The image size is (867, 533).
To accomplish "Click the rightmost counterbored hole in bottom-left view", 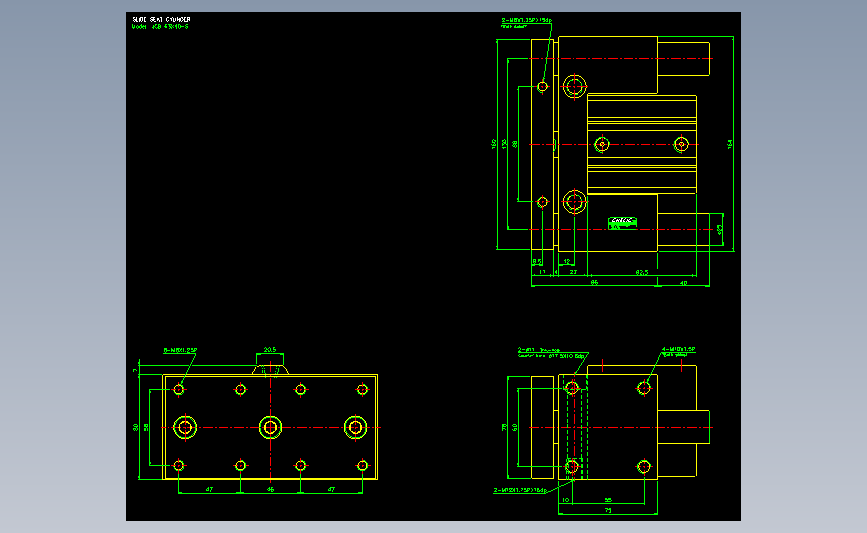I will click(355, 427).
